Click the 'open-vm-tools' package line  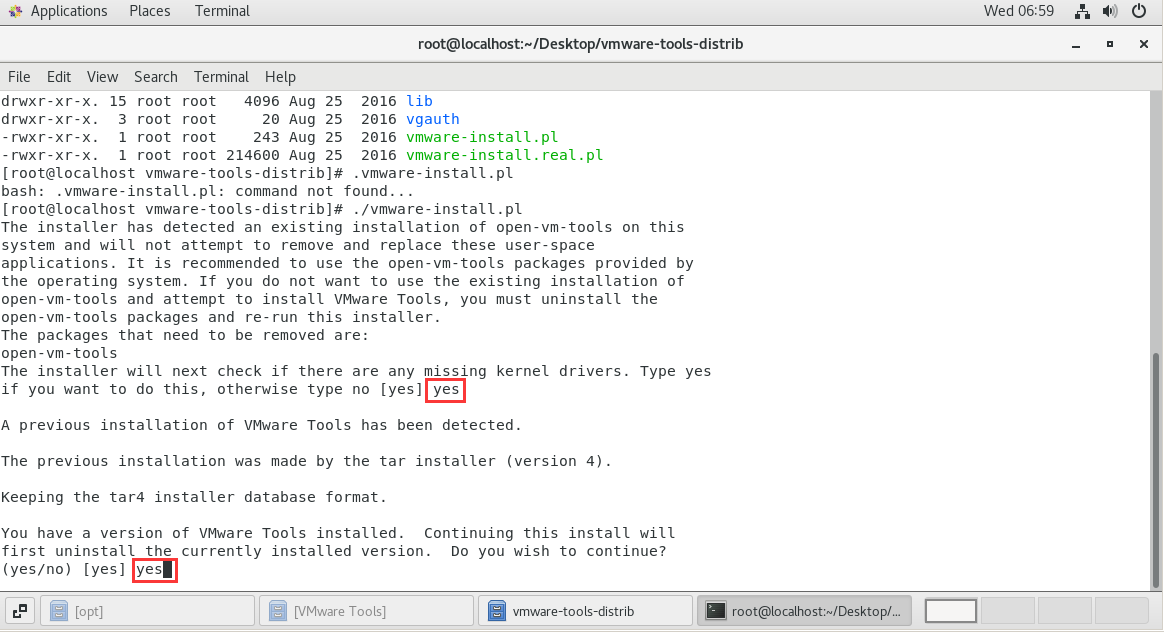click(x=59, y=354)
